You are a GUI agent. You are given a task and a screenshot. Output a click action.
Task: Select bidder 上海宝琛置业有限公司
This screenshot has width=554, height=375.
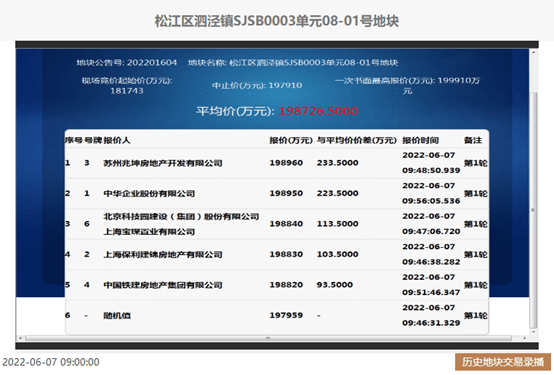click(149, 232)
